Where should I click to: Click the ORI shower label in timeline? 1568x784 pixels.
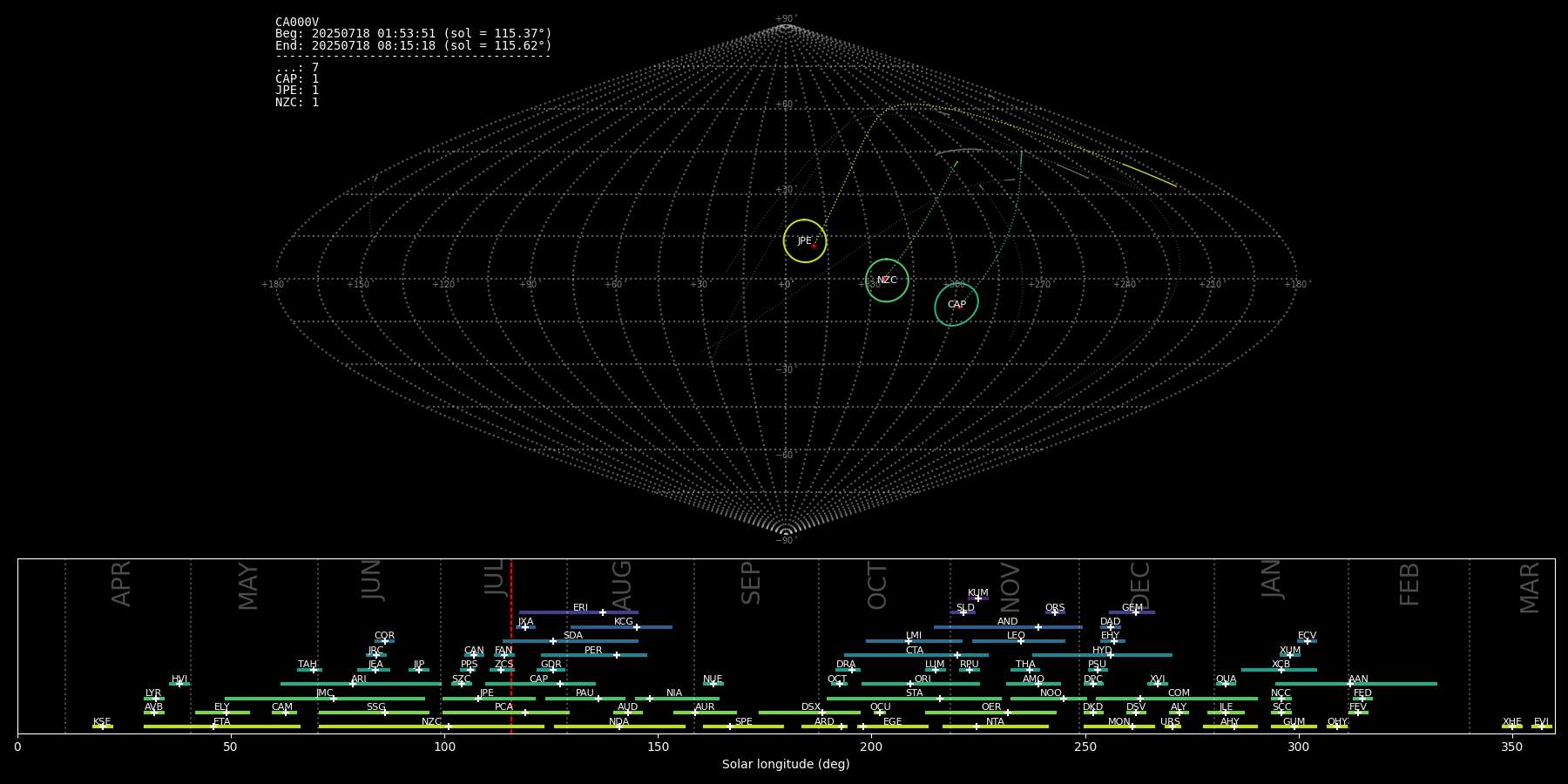[923, 679]
